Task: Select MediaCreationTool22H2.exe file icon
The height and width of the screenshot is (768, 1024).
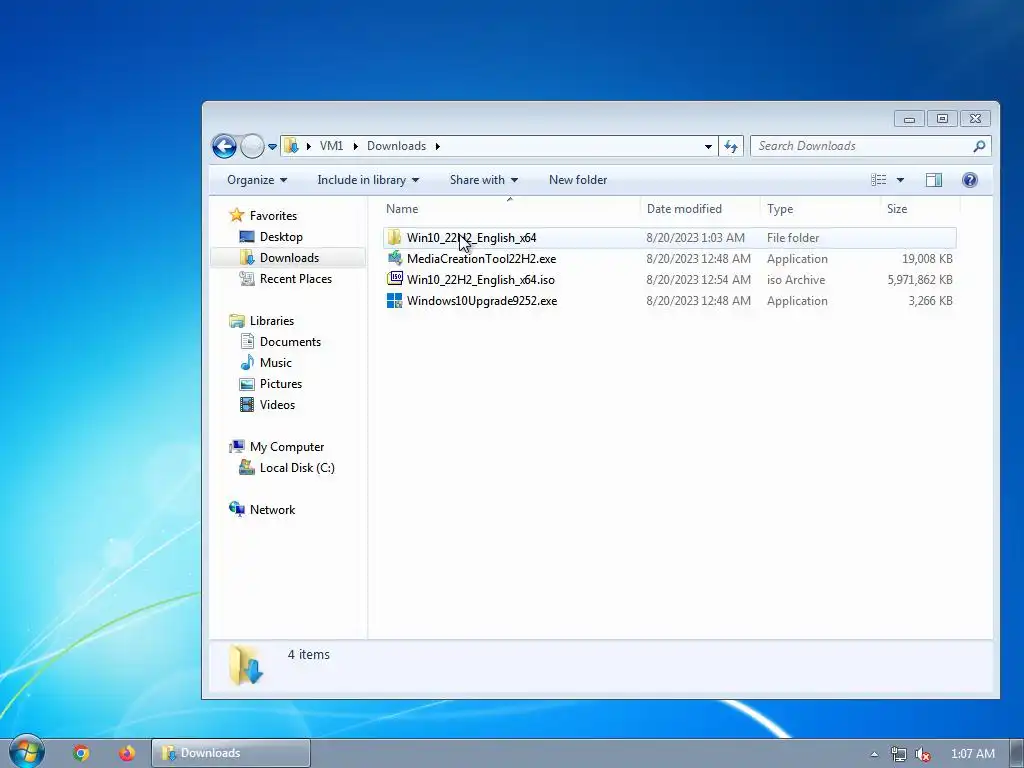Action: click(x=394, y=258)
